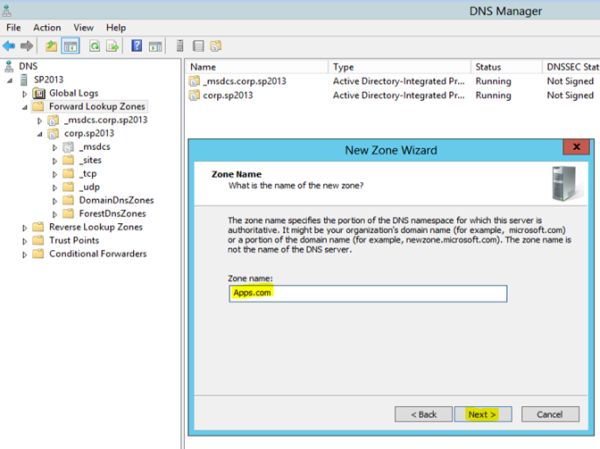600x449 pixels.
Task: Click the Back arrow toolbar icon
Action: (x=9, y=46)
